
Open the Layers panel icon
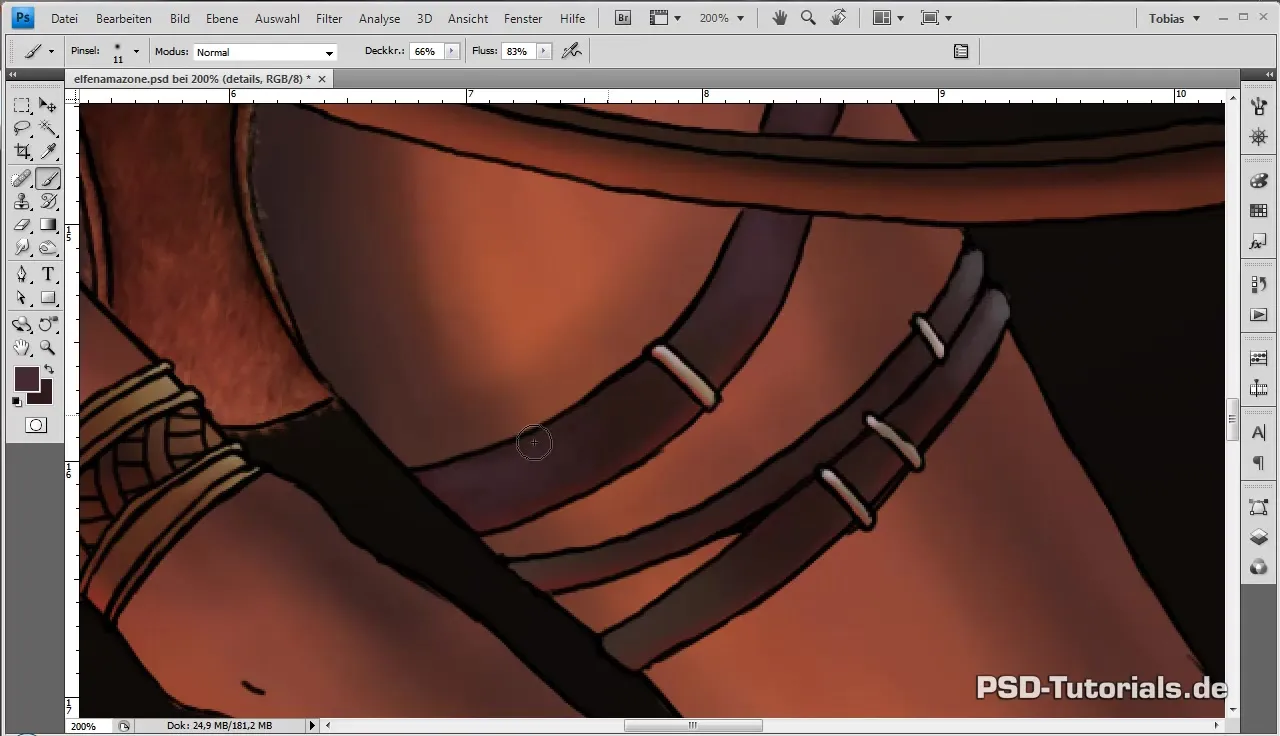click(x=1259, y=537)
